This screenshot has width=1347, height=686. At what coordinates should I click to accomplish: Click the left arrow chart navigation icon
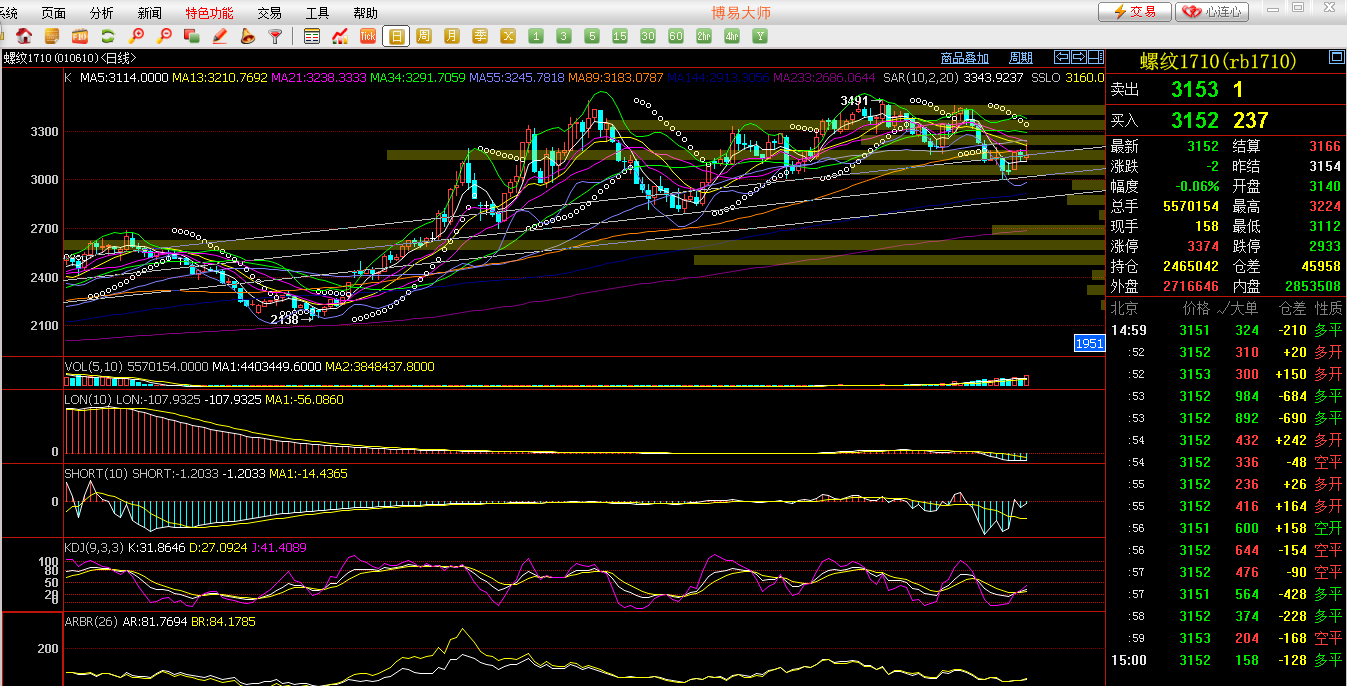point(1062,57)
